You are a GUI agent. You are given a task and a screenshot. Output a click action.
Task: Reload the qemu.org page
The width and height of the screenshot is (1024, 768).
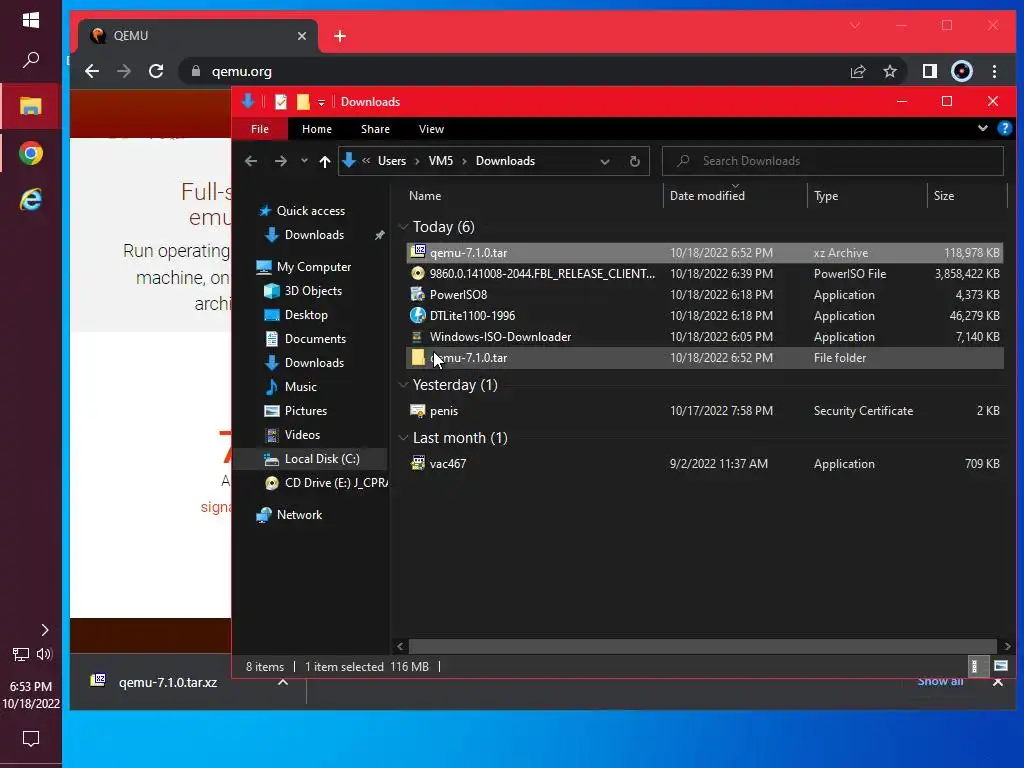click(156, 71)
